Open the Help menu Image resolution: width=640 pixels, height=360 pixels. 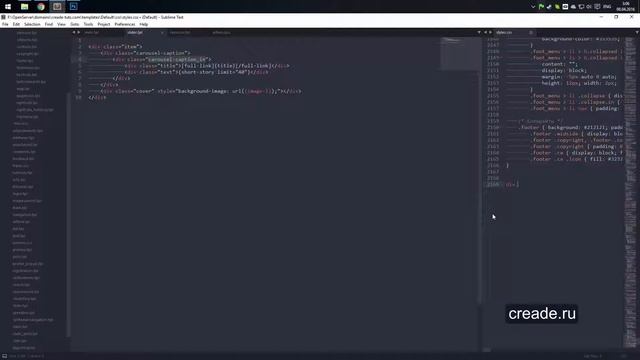(x=144, y=24)
